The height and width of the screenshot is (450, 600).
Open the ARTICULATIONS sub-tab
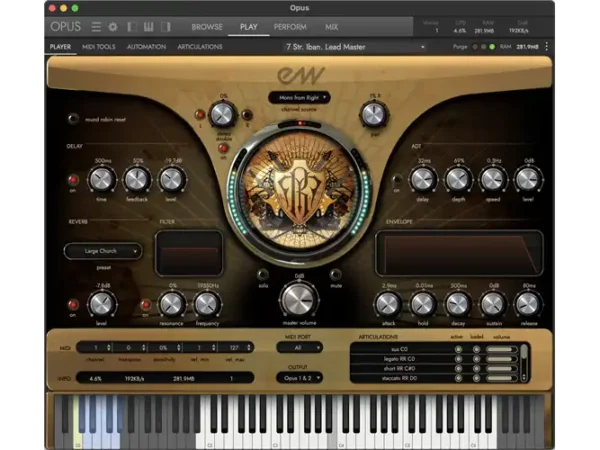[x=200, y=47]
